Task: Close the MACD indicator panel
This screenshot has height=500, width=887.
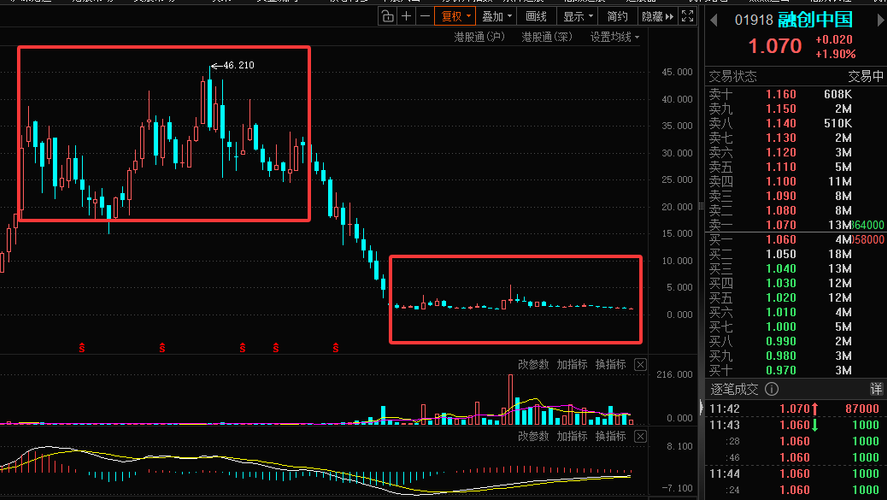Action: [640, 437]
